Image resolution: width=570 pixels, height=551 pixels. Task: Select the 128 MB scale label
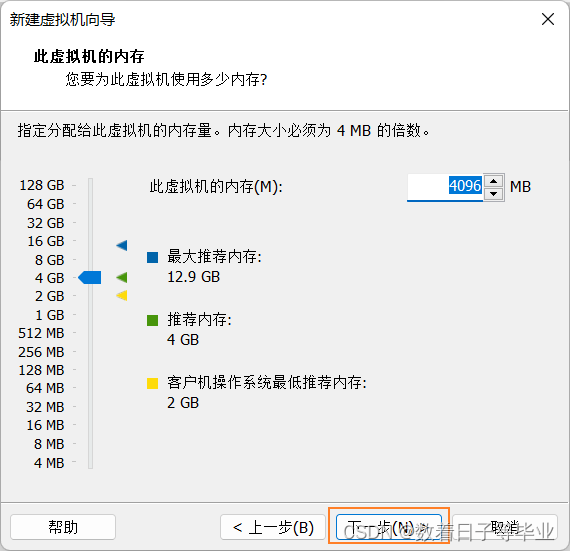click(41, 370)
